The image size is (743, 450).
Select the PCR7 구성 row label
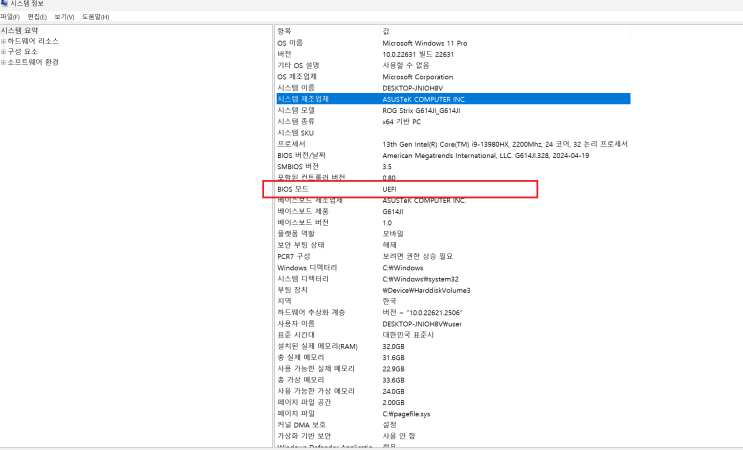pyautogui.click(x=294, y=256)
